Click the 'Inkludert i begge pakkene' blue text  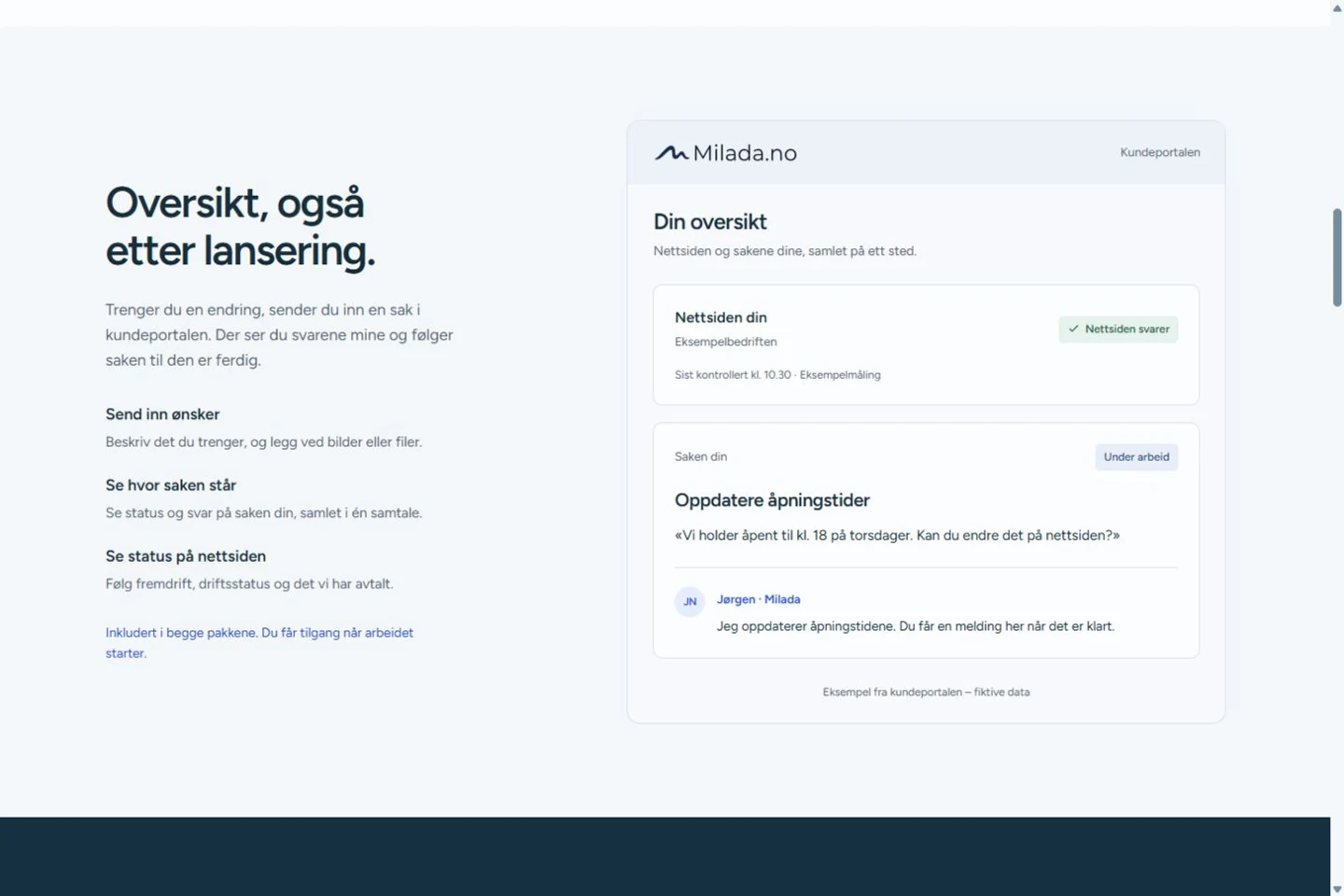(259, 642)
